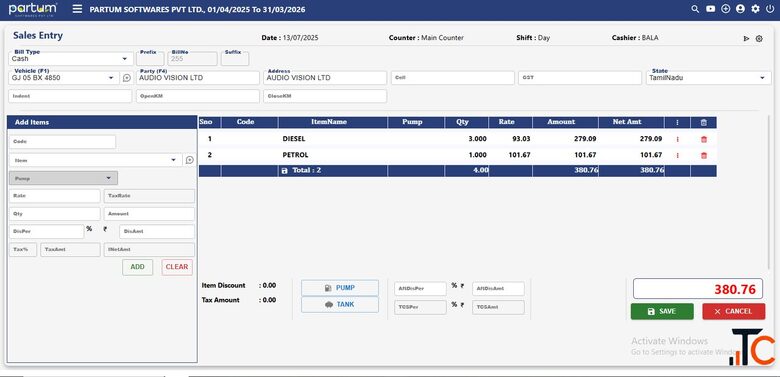This screenshot has width=780, height=377.
Task: Open more options for DIESEL row
Action: tap(678, 139)
